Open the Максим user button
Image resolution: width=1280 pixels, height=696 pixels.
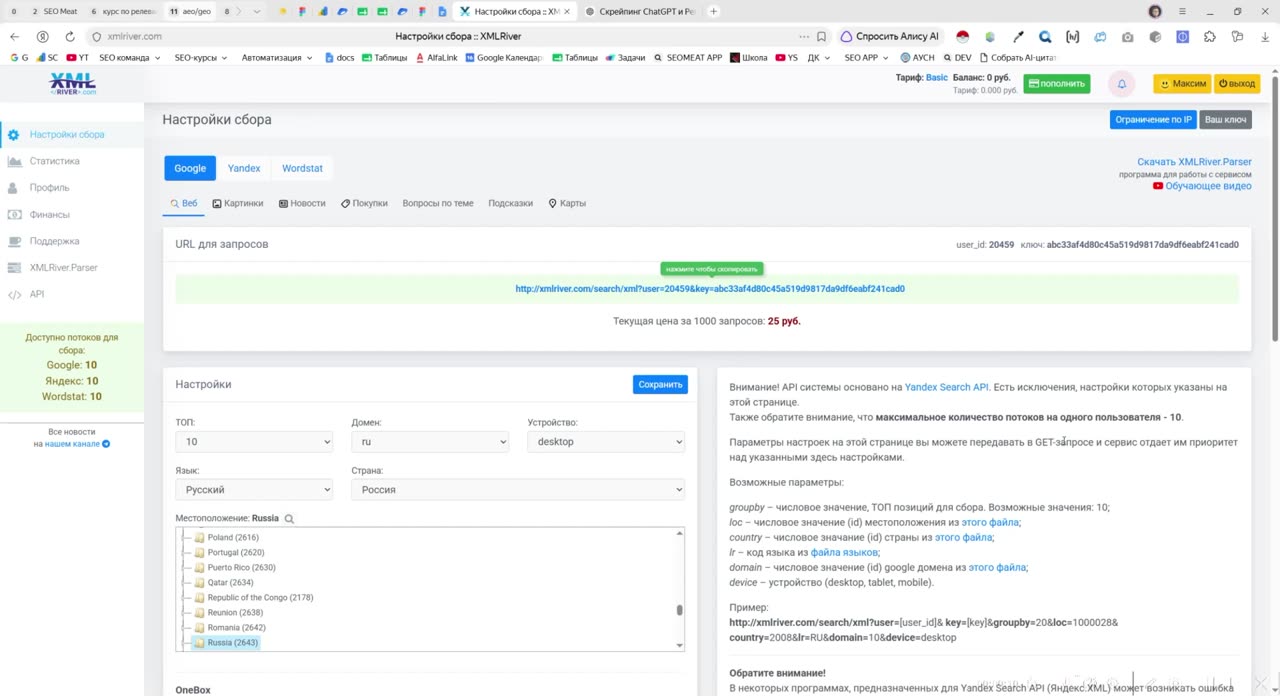pyautogui.click(x=1182, y=84)
